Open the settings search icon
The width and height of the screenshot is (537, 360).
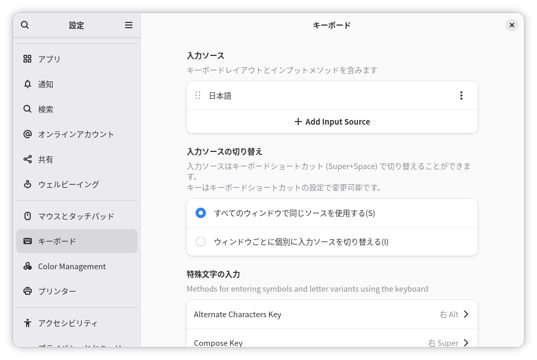pos(25,25)
